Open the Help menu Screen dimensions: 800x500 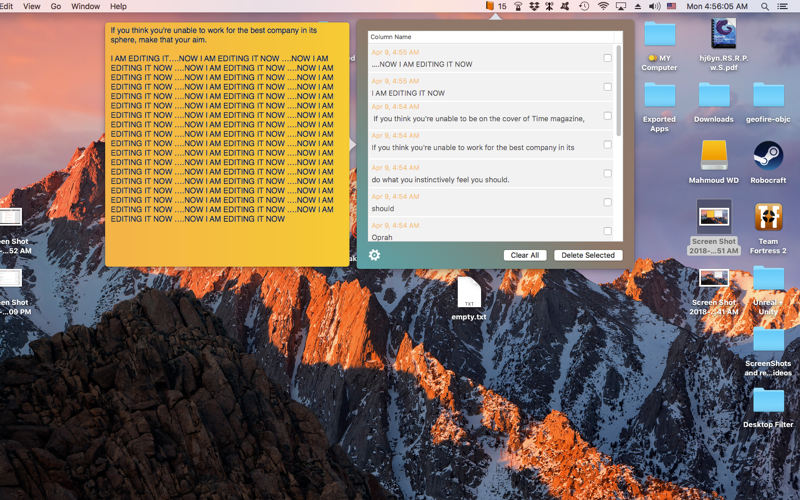tap(118, 6)
